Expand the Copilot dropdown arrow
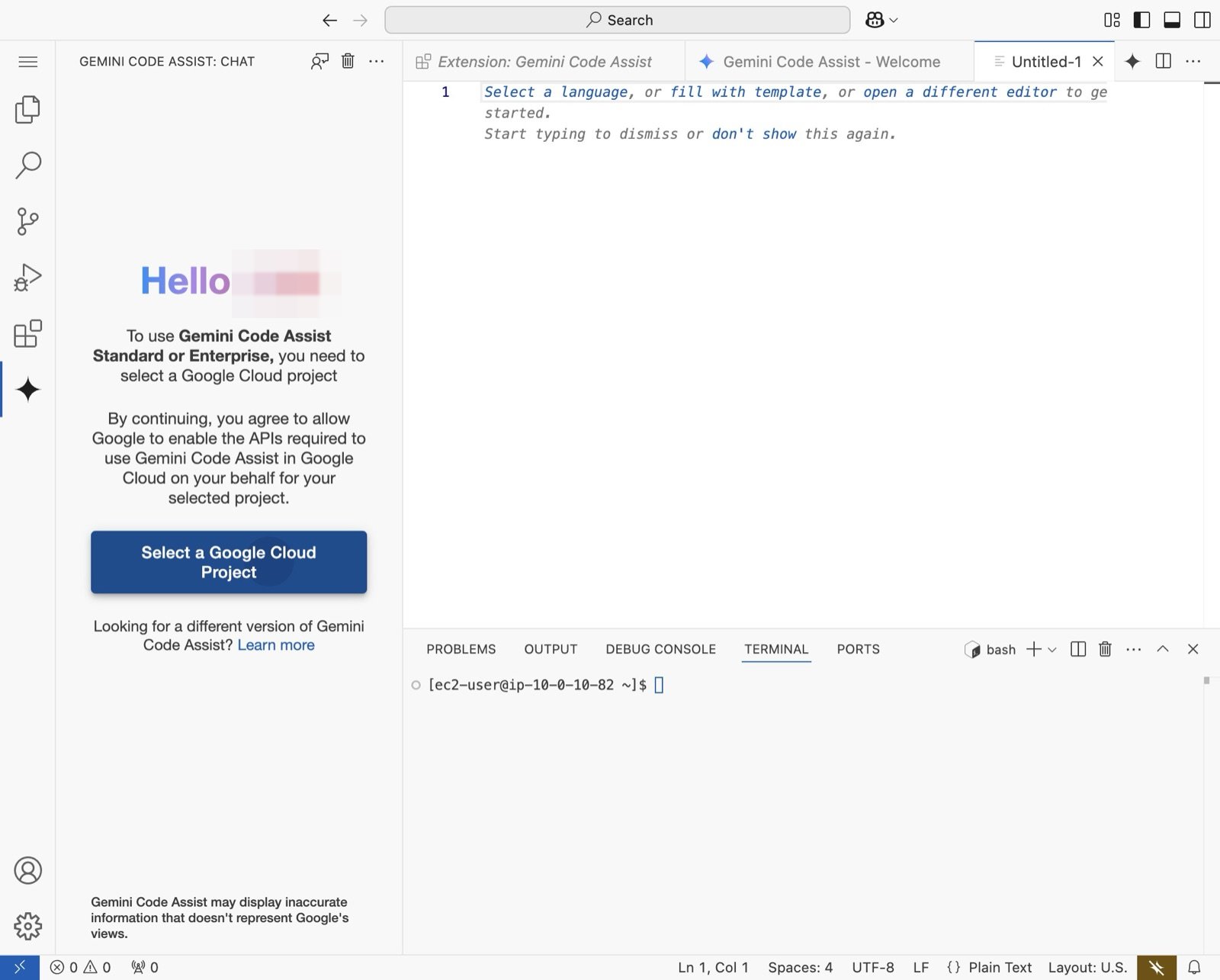This screenshot has height=980, width=1220. (894, 21)
